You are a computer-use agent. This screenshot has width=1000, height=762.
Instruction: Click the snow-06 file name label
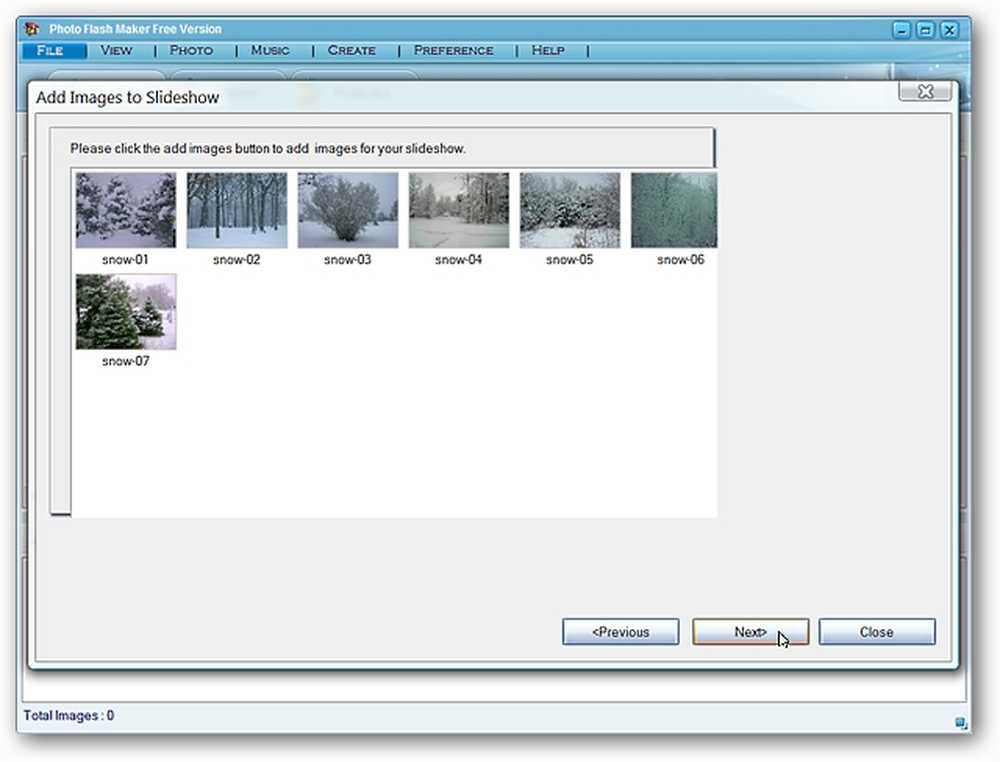680,260
